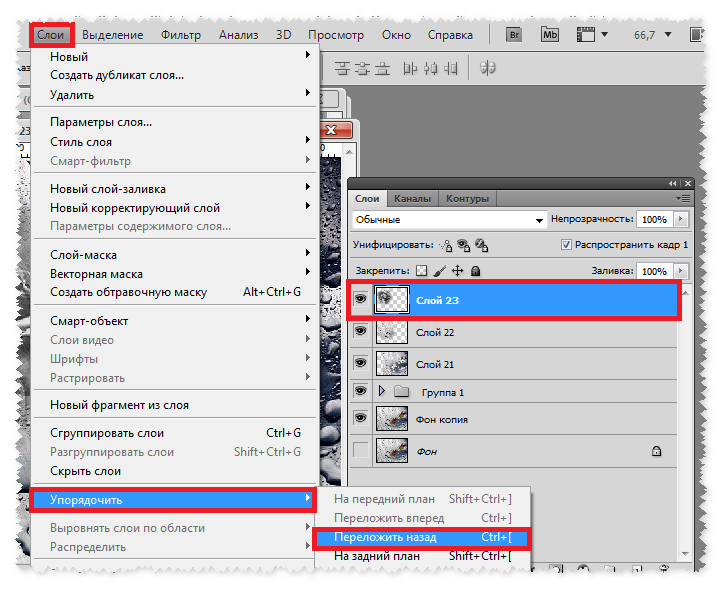
Task: Open the Фильтр menu
Action: (181, 35)
